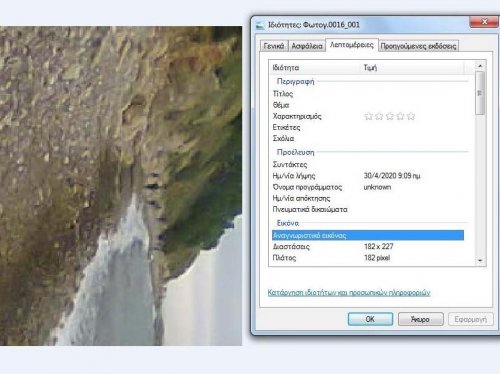
Task: Click the Τίτλος value field
Action: pyautogui.click(x=413, y=94)
